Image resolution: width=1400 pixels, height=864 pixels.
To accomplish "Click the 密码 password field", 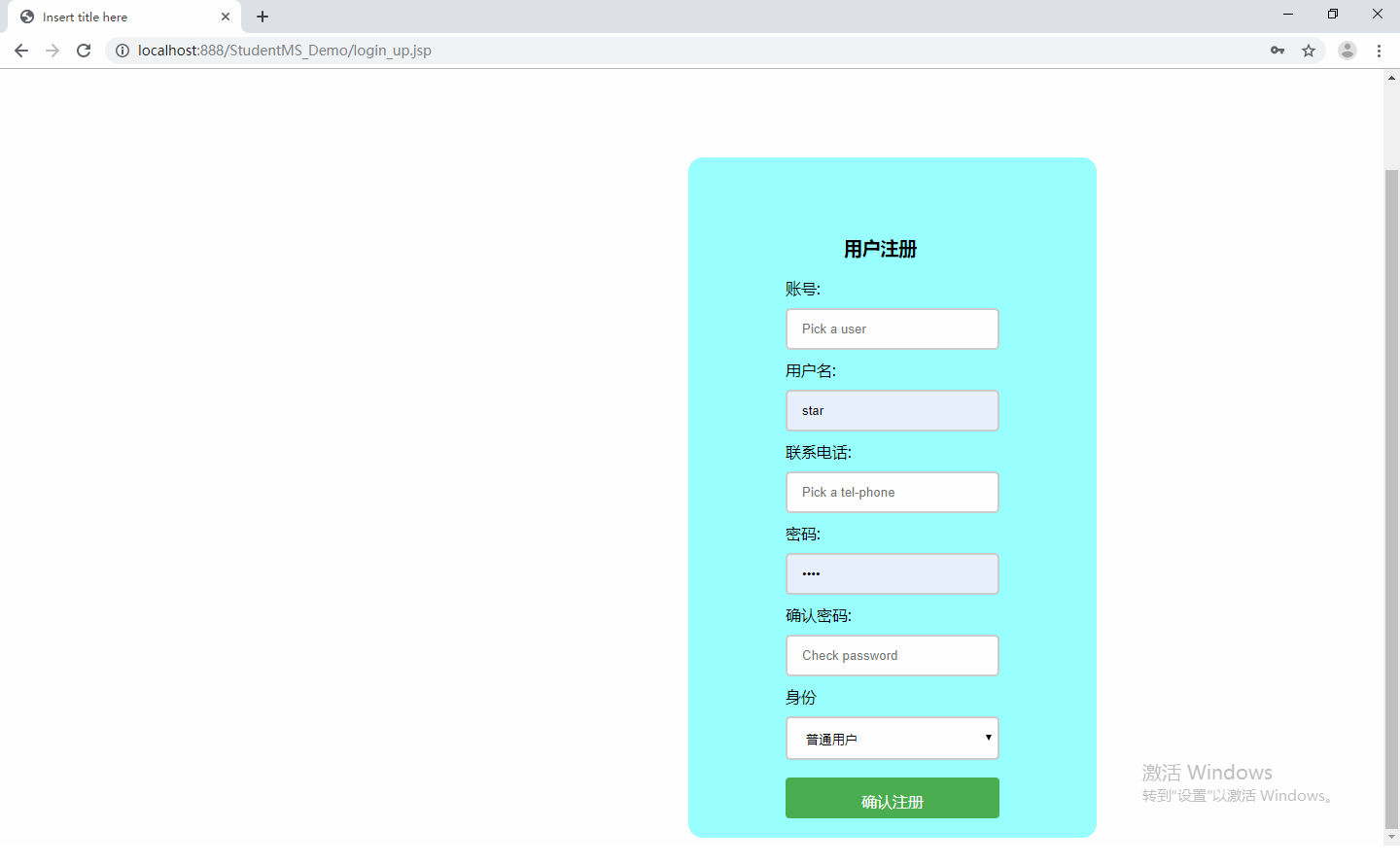I will click(892, 574).
